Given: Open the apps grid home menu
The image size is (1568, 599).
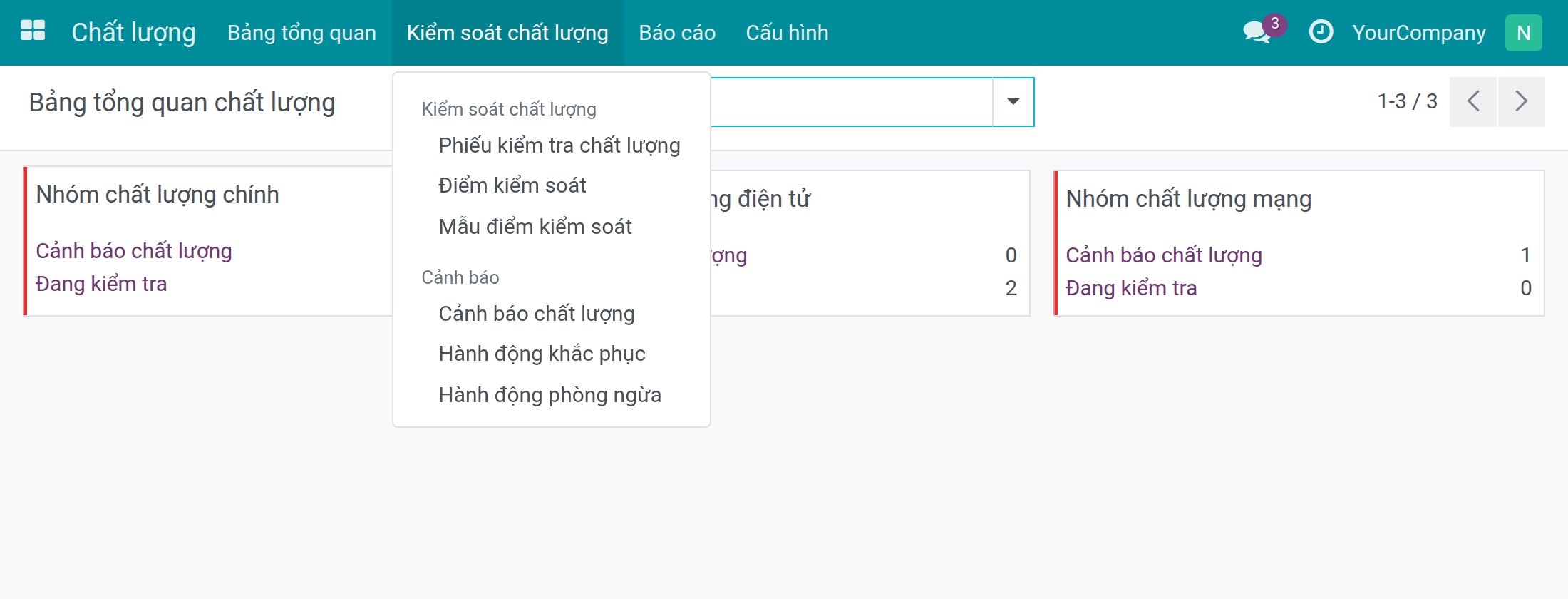Looking at the screenshot, I should pos(33,31).
